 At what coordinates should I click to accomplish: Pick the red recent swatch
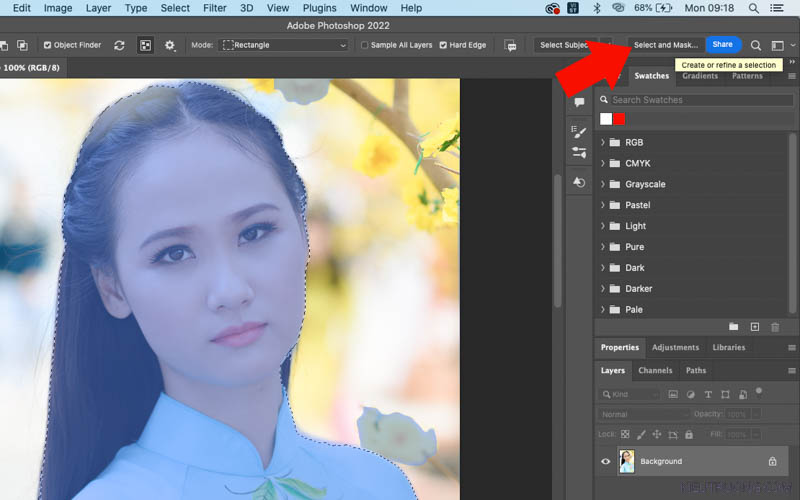click(619, 119)
